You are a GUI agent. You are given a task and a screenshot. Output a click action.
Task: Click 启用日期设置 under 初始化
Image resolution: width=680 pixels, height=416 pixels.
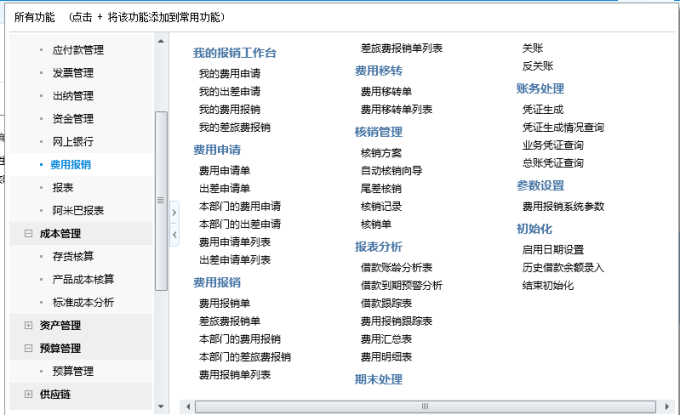(x=553, y=250)
